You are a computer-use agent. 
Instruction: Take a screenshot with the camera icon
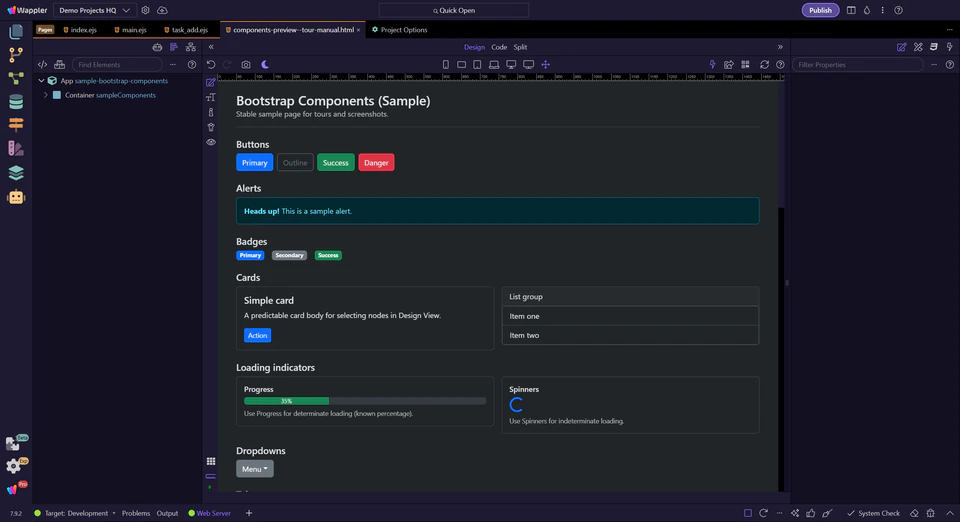point(246,64)
